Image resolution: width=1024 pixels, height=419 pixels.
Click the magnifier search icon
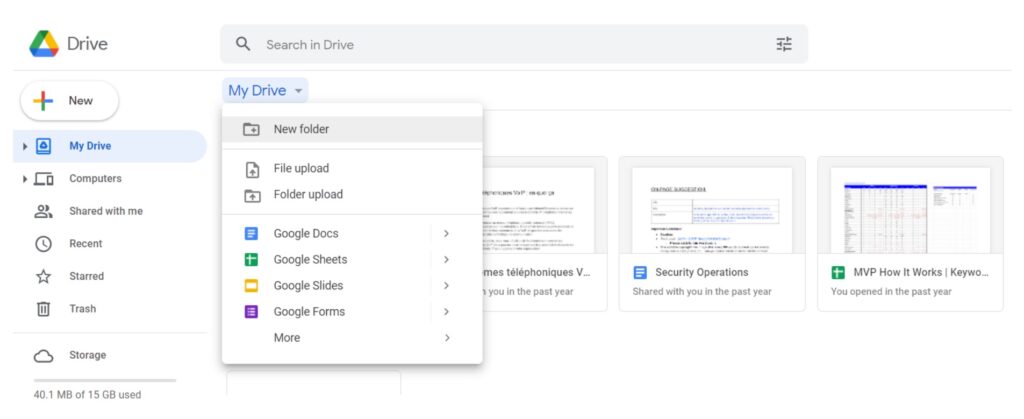point(243,44)
